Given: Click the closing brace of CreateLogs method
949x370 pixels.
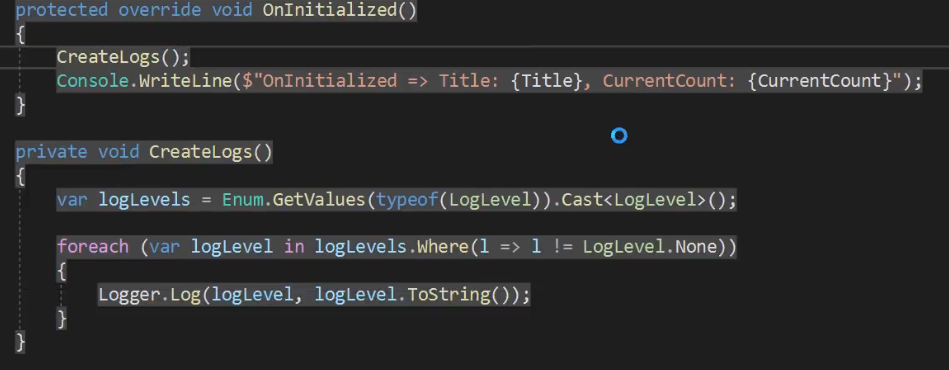Looking at the screenshot, I should 20,342.
